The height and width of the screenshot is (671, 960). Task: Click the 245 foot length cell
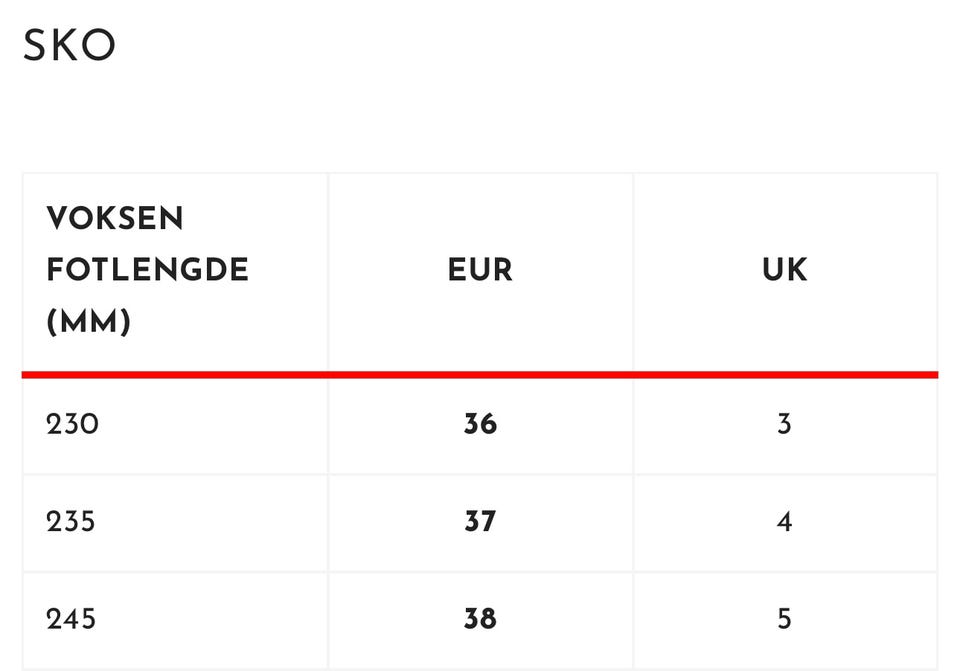click(x=71, y=619)
